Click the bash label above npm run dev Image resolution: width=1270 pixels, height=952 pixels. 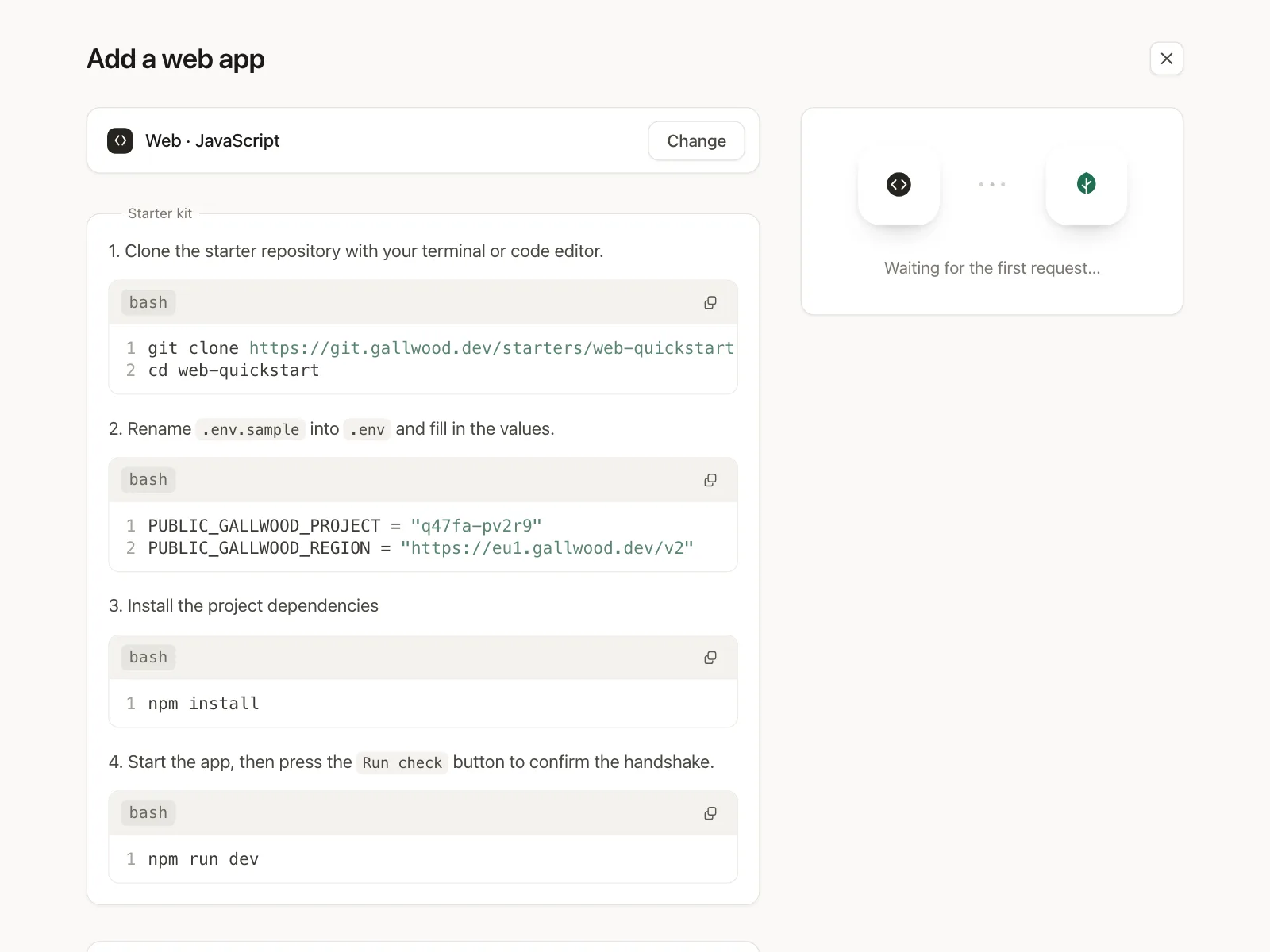(148, 812)
